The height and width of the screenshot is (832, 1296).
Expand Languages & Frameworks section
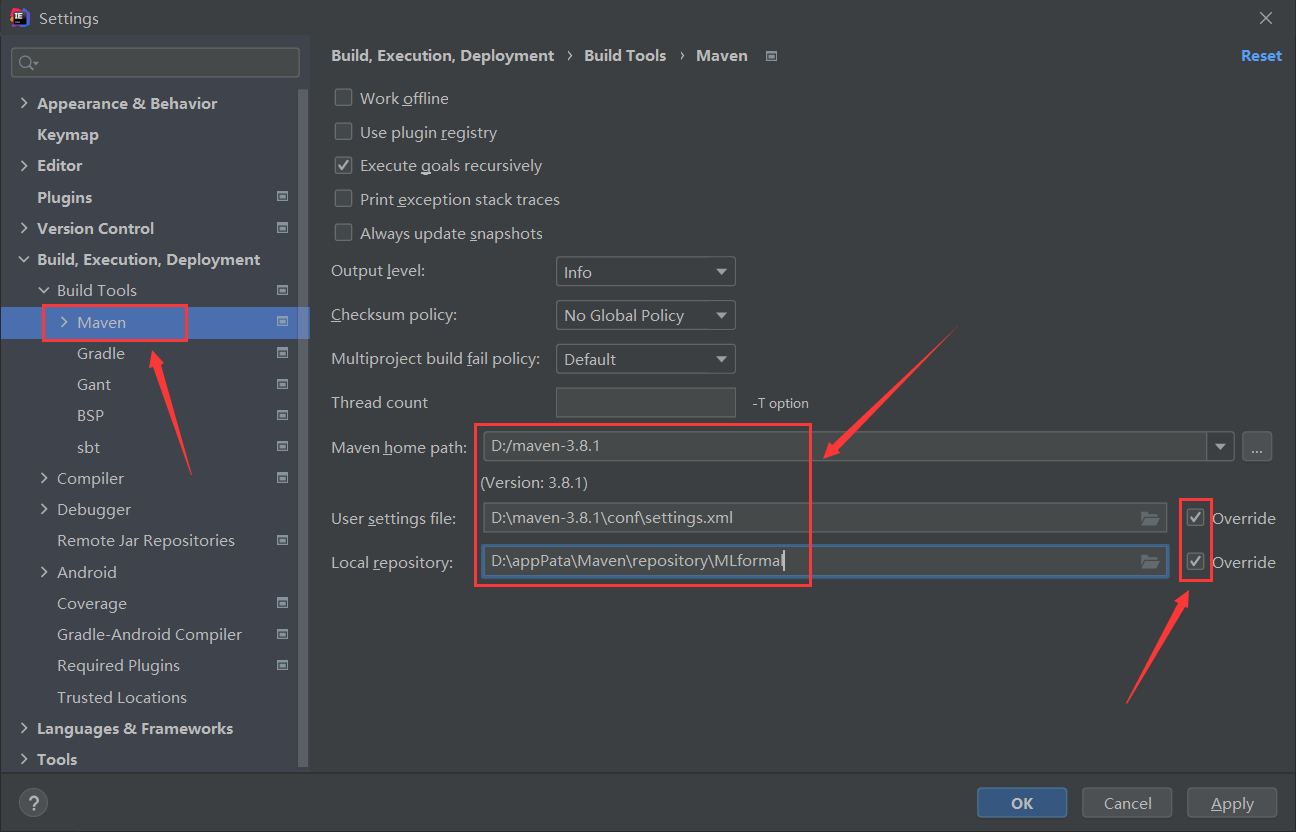click(x=24, y=728)
